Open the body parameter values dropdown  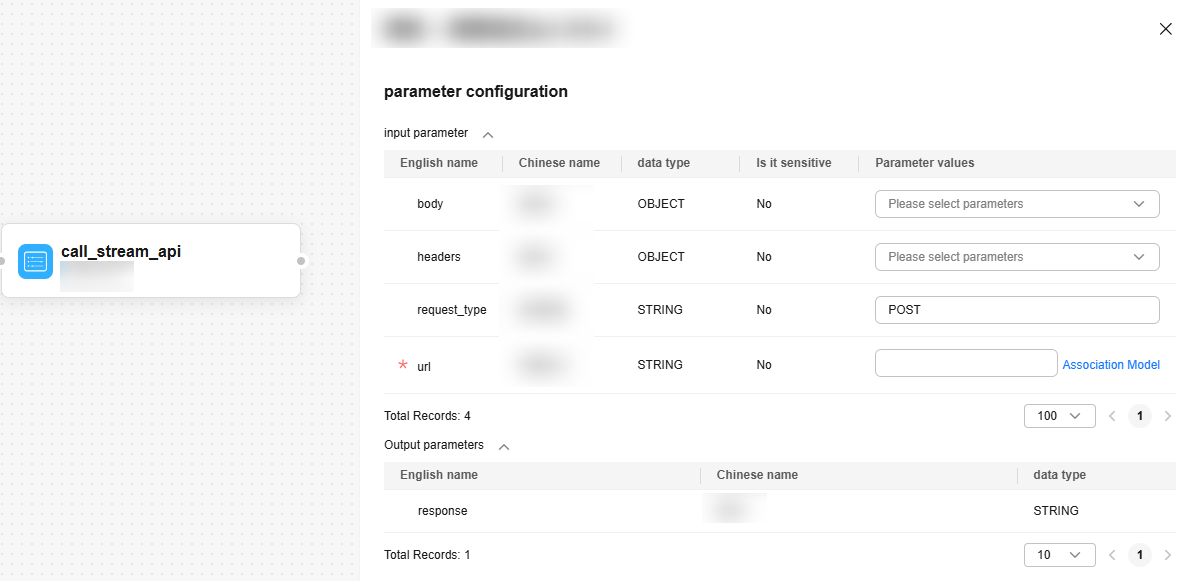click(x=1016, y=204)
